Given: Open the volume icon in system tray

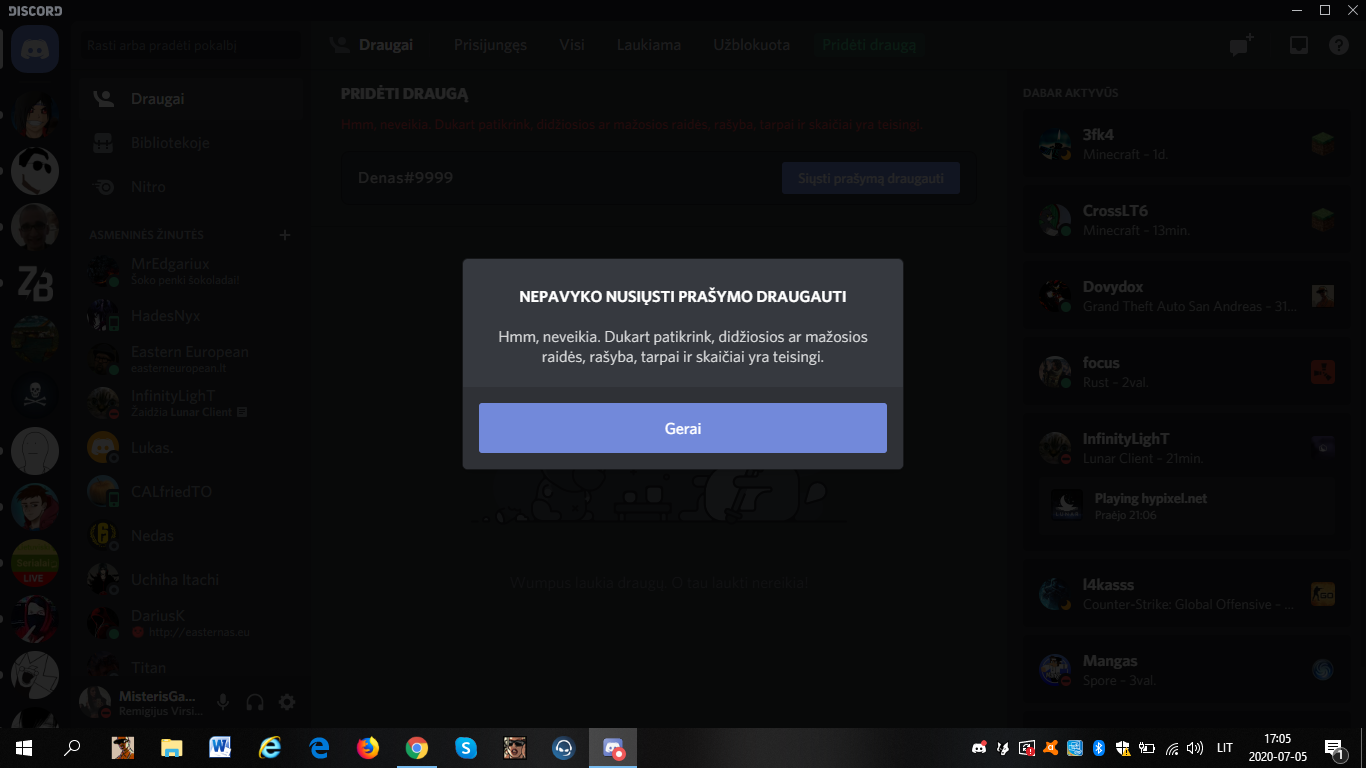Looking at the screenshot, I should pyautogui.click(x=1195, y=748).
